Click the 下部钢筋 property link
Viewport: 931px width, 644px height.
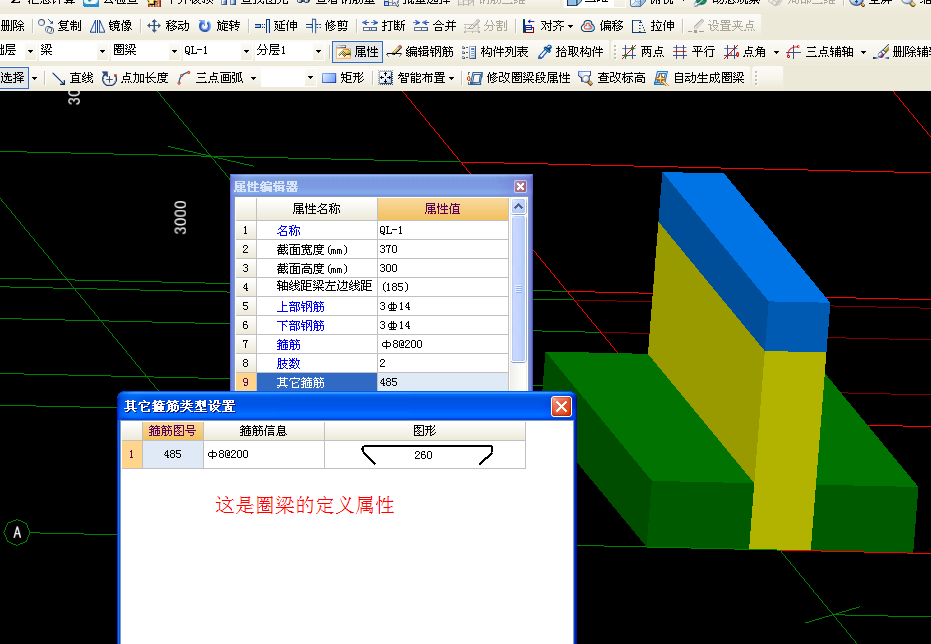pyautogui.click(x=300, y=325)
